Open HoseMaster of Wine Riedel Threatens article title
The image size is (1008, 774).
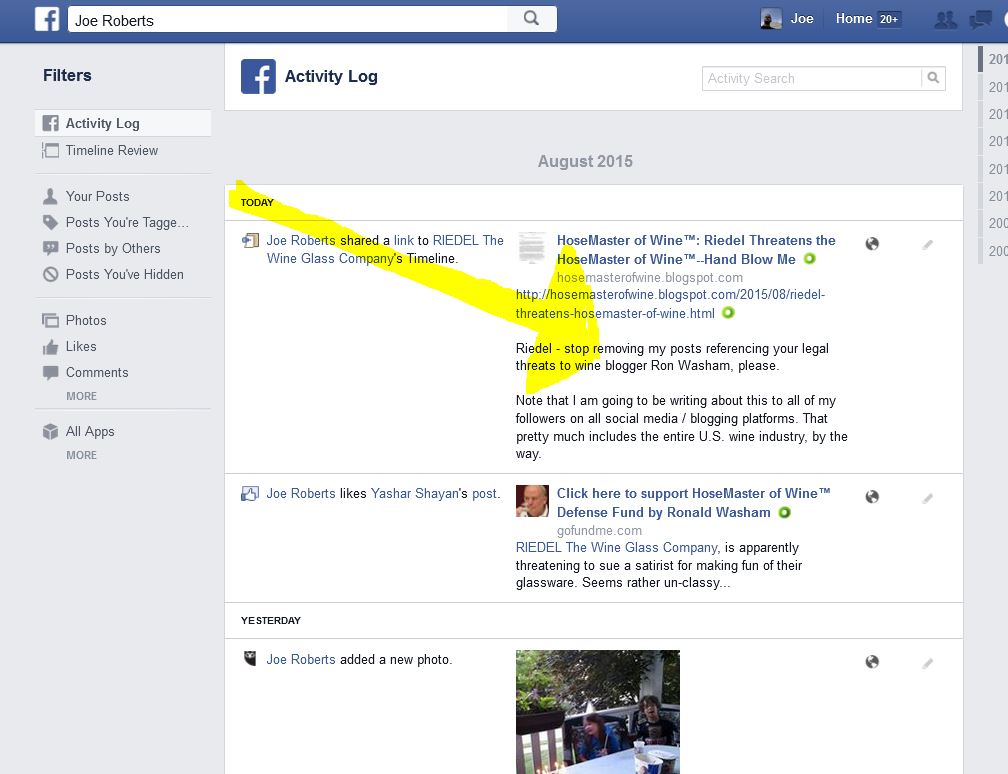tap(696, 249)
